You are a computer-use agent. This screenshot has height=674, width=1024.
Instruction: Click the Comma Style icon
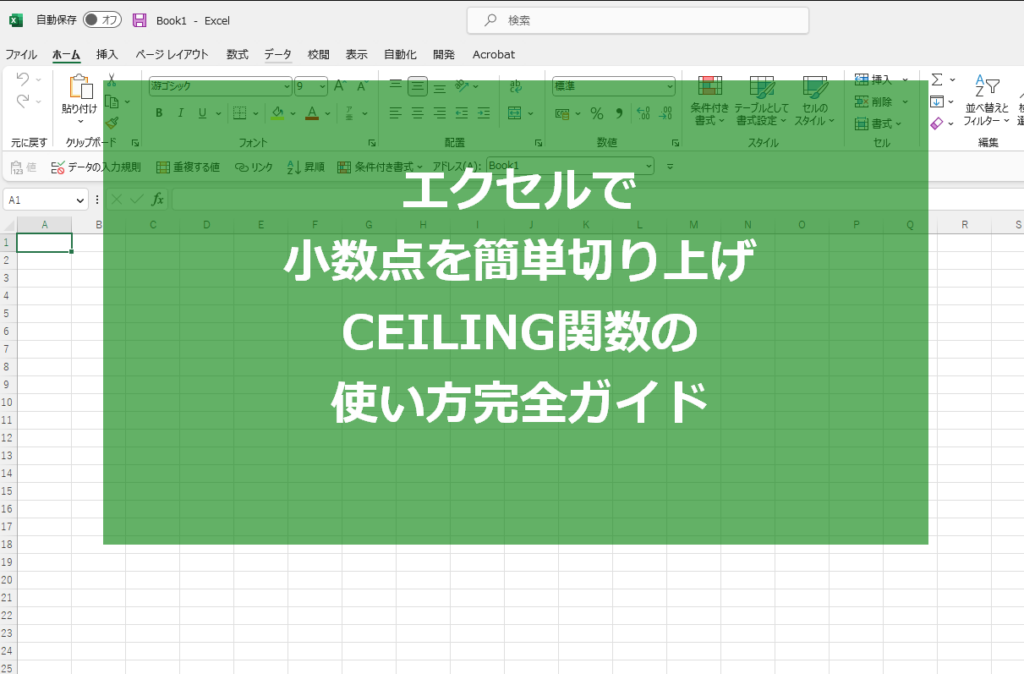point(618,114)
